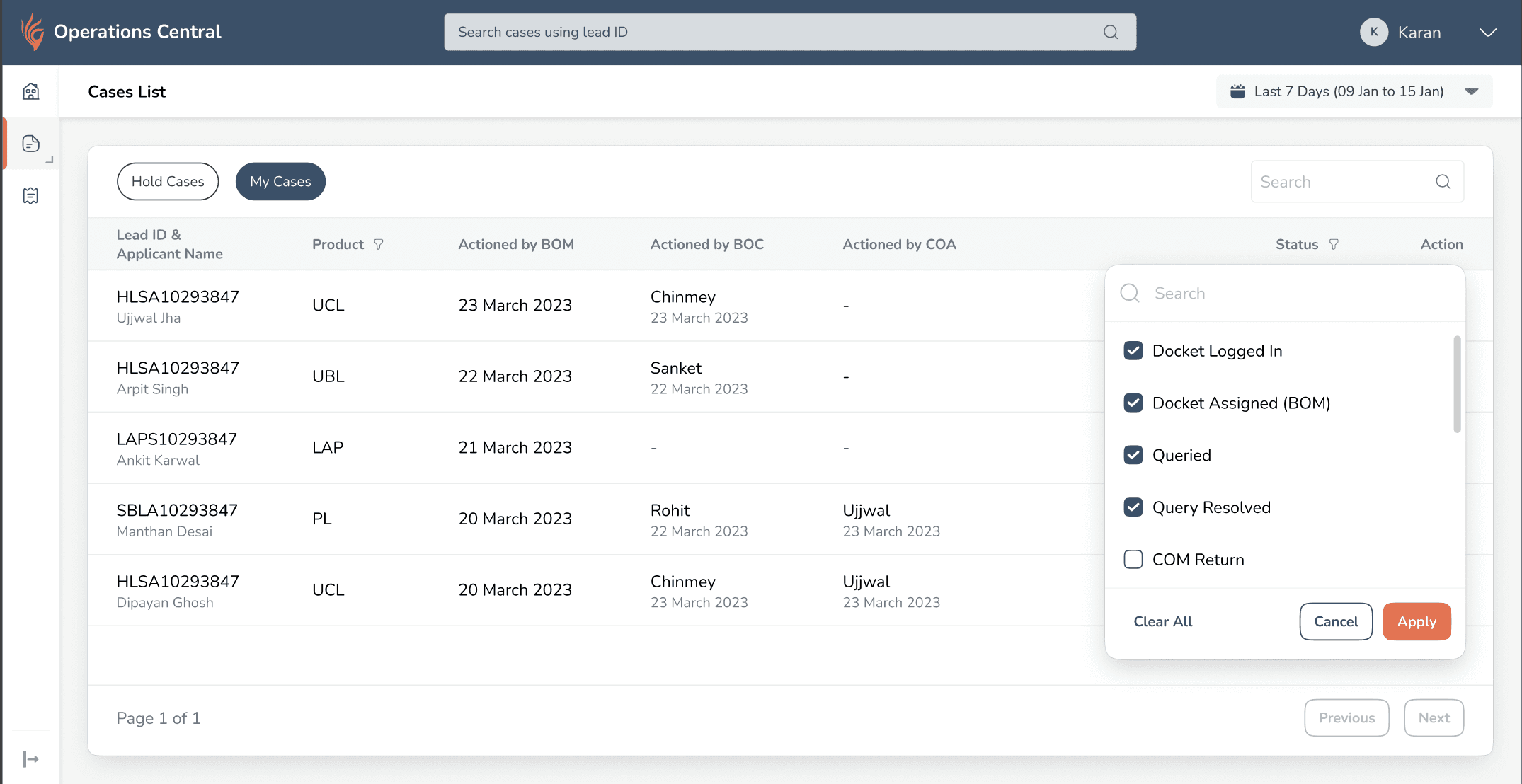The image size is (1522, 784).
Task: Click the status filter list scrollbar
Action: [1457, 384]
